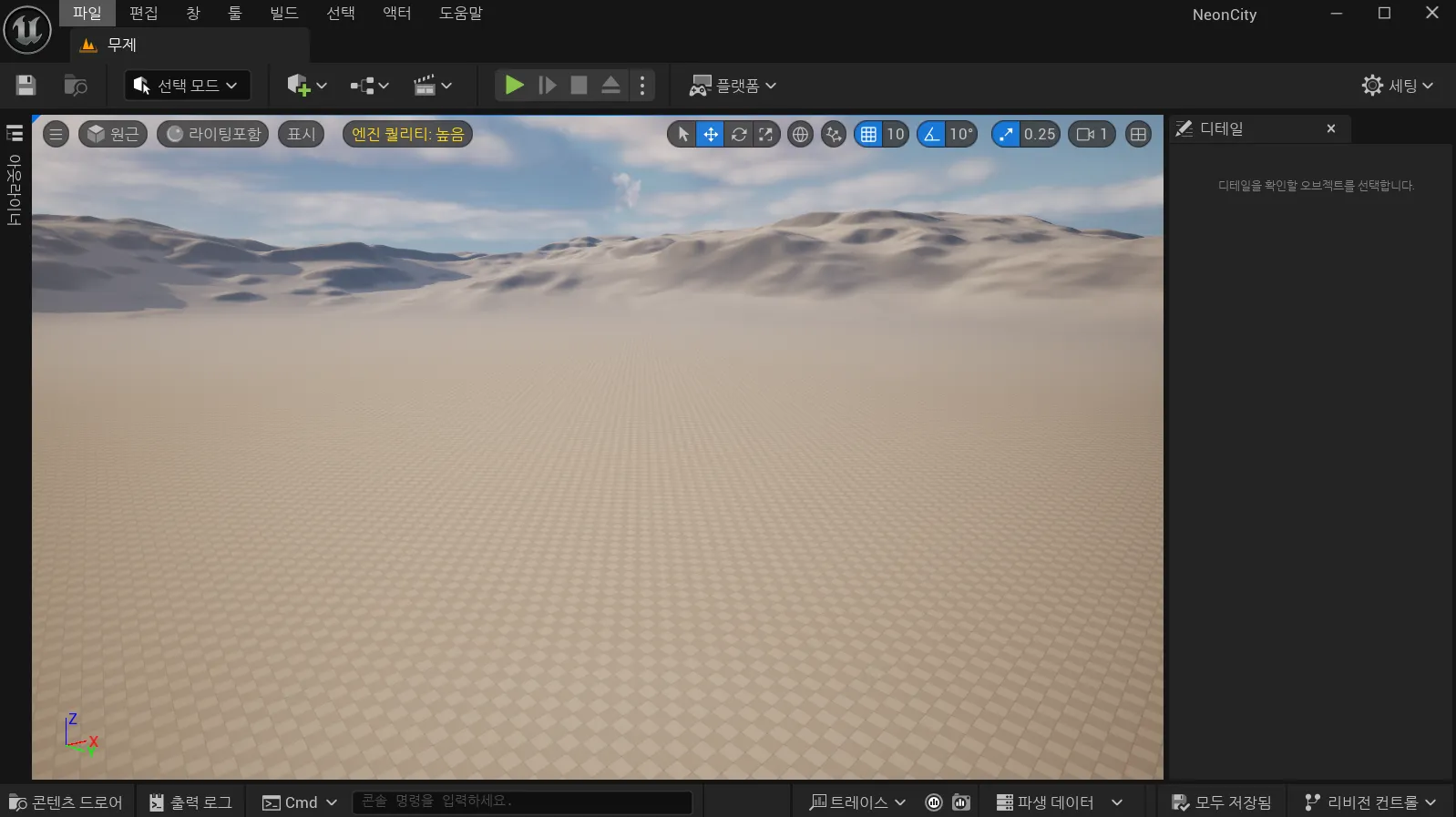Open the Cmd console type dropdown
This screenshot has width=1456, height=817.
point(300,802)
